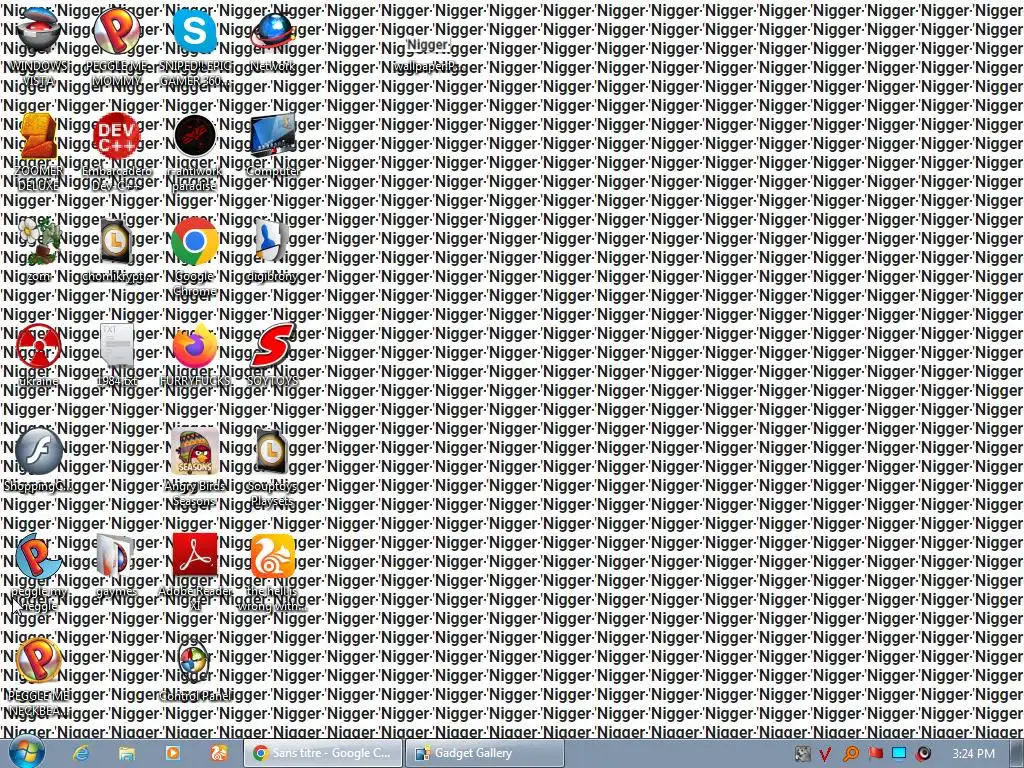Image resolution: width=1024 pixels, height=768 pixels.
Task: Click the leftmost grey tray icon
Action: (802, 754)
